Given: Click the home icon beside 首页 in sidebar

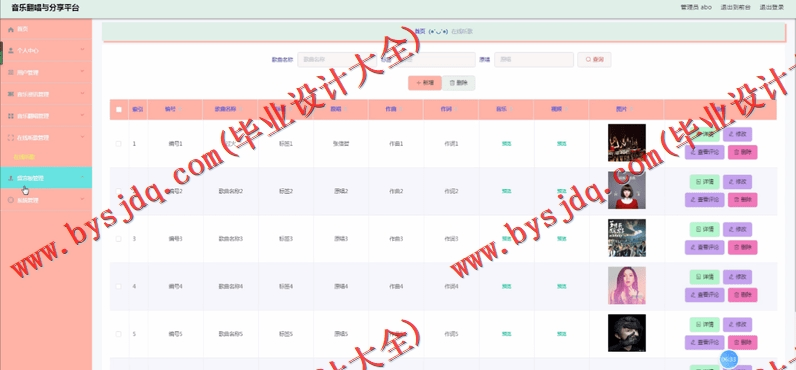Looking at the screenshot, I should tap(11, 29).
